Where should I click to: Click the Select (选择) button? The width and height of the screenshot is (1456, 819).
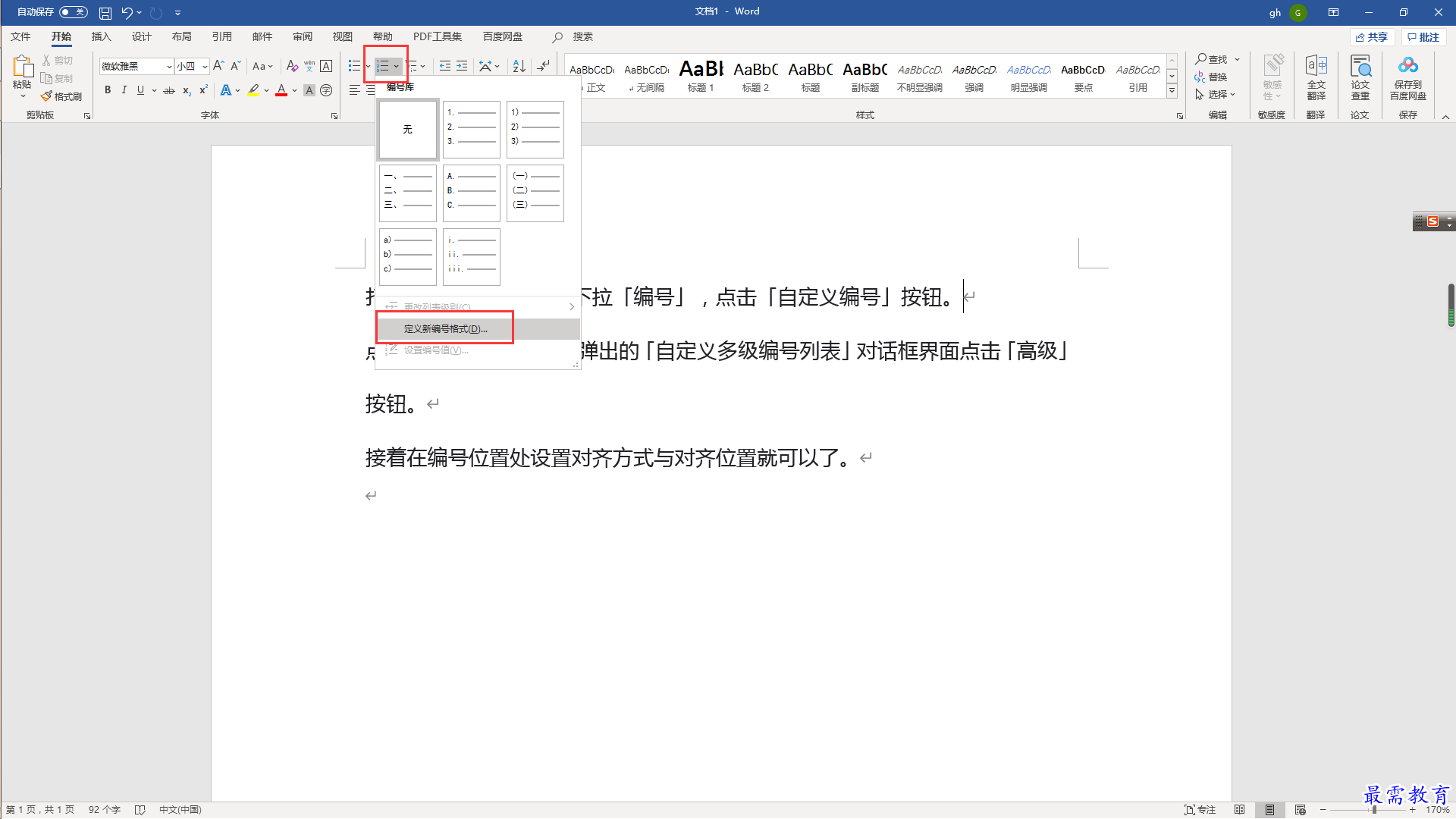click(1216, 94)
